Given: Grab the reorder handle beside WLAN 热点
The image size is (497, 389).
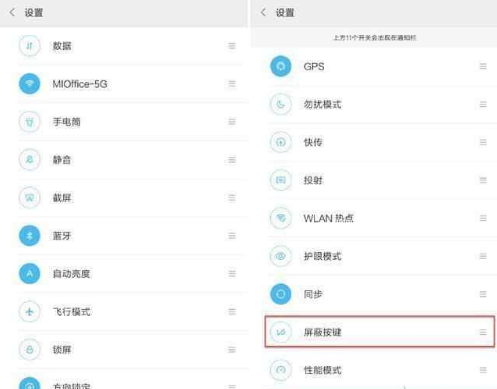Looking at the screenshot, I should point(483,218).
